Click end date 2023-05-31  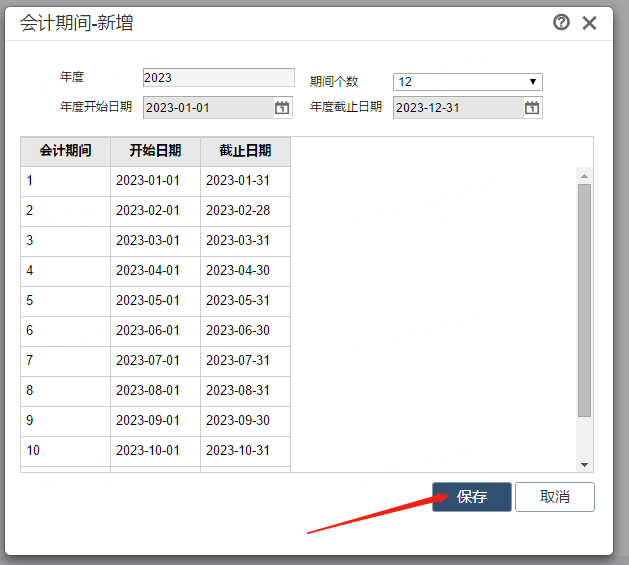(246, 301)
